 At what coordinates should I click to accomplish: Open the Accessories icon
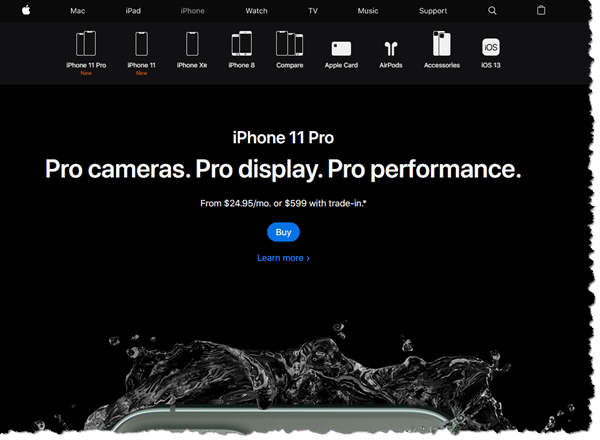441,44
